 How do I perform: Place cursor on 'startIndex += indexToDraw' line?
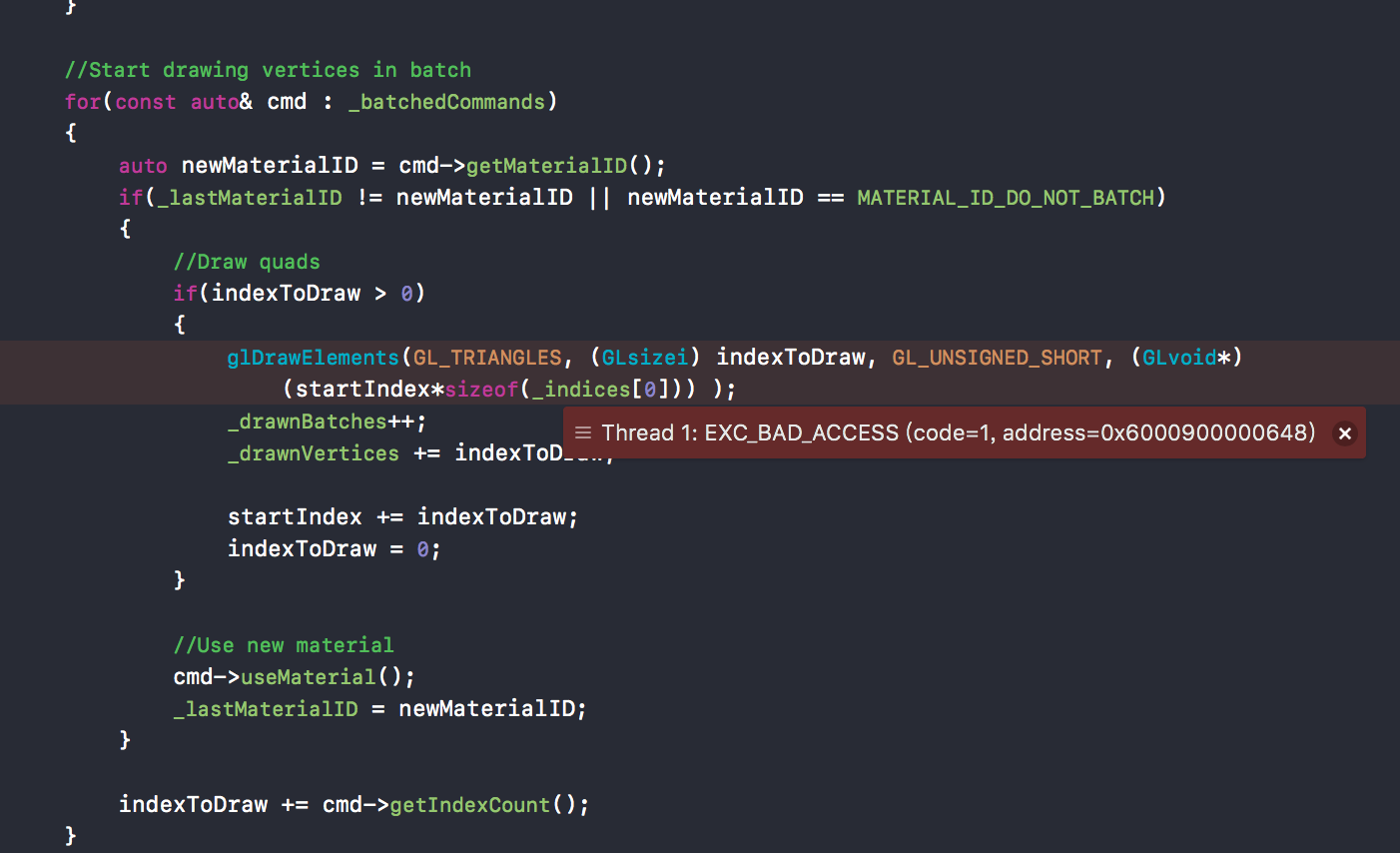tap(403, 517)
